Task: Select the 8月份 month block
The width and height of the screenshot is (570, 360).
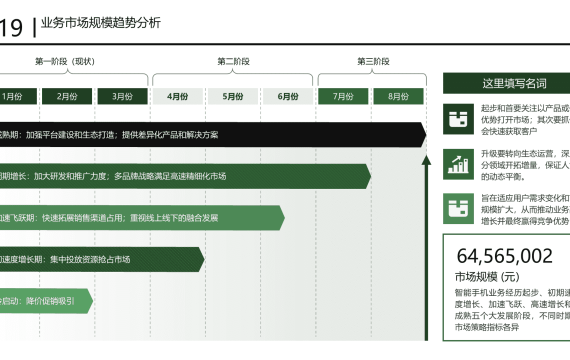Action: (x=398, y=96)
